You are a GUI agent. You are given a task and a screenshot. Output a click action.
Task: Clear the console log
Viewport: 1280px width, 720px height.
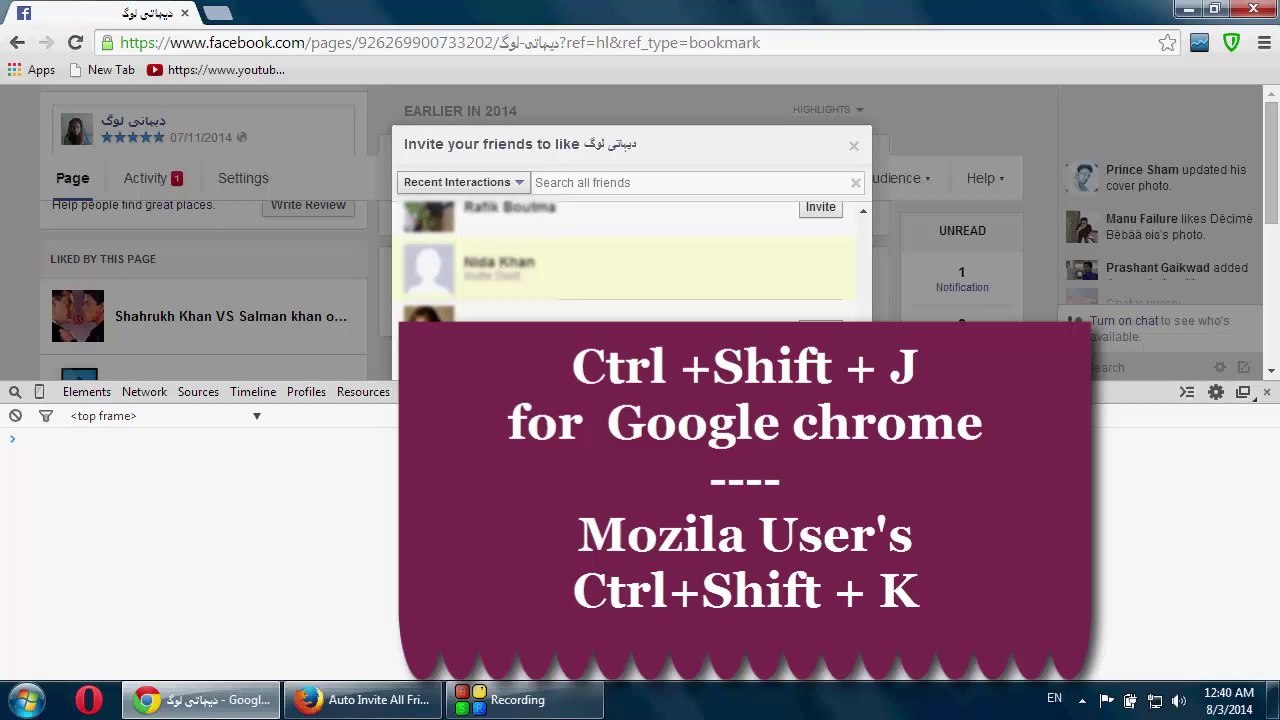click(15, 416)
